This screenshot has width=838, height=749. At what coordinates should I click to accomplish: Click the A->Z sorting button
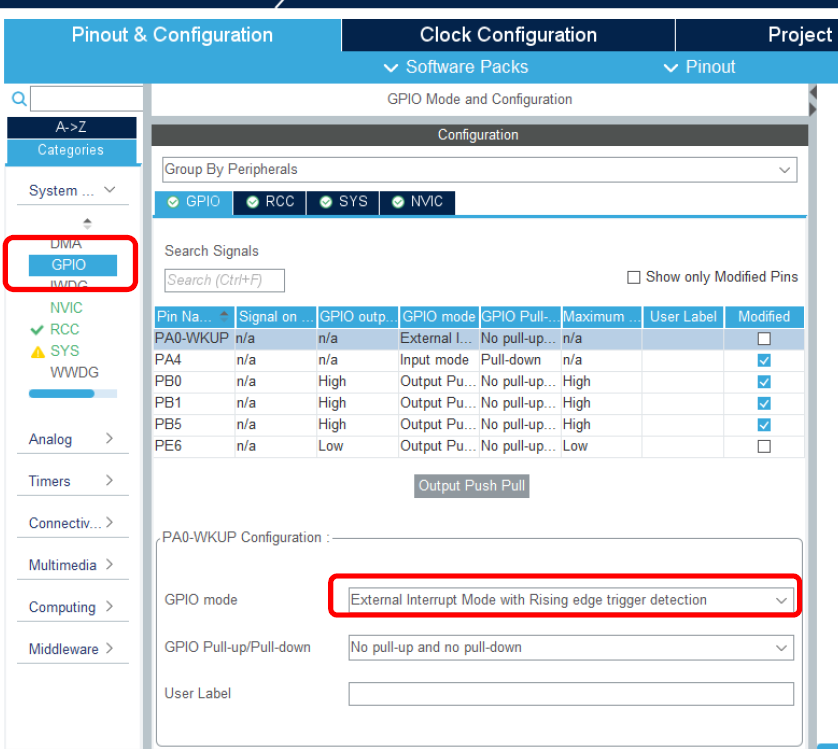tap(71, 127)
